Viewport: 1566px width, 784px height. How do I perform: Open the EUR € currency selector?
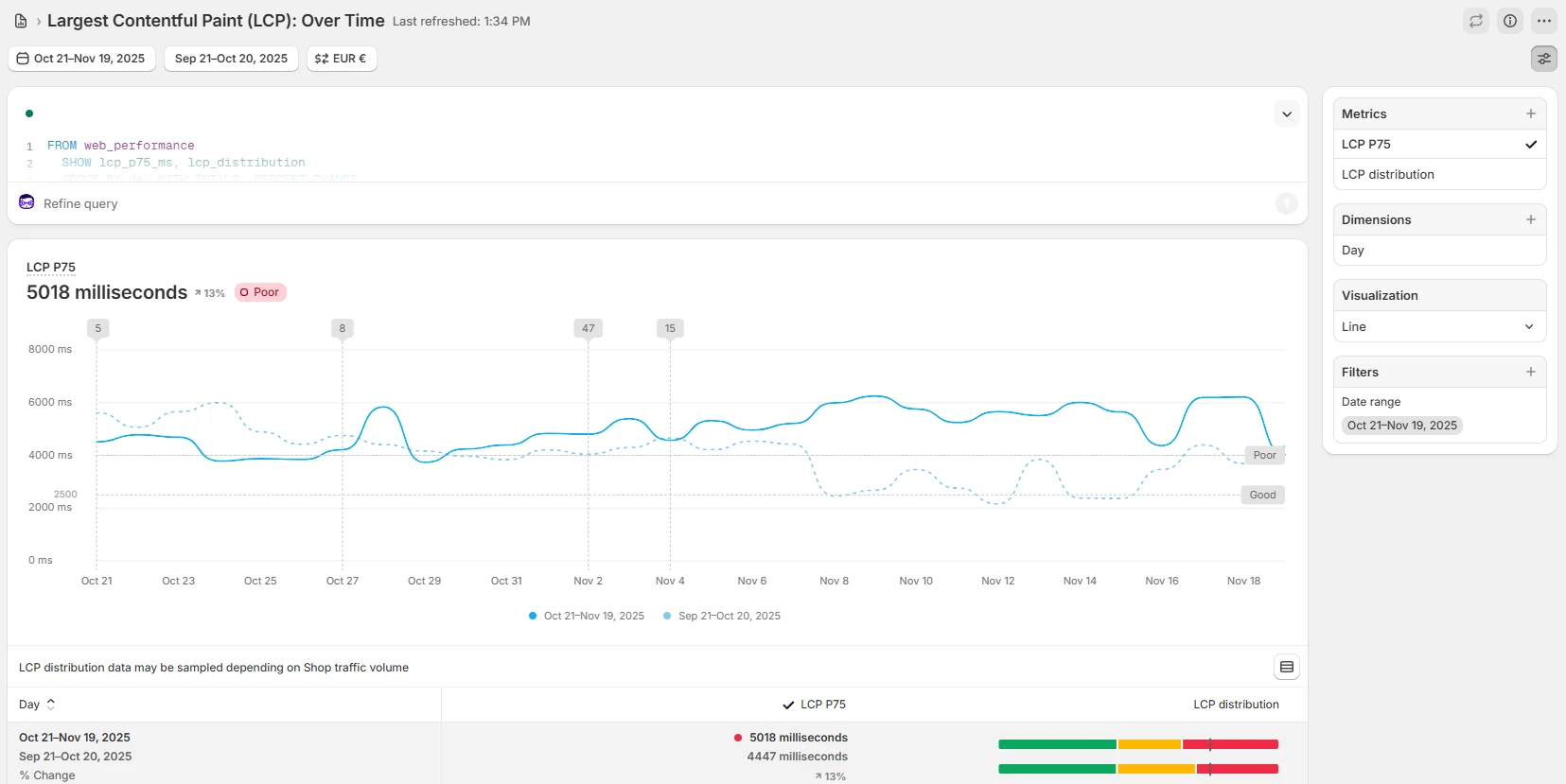point(342,59)
